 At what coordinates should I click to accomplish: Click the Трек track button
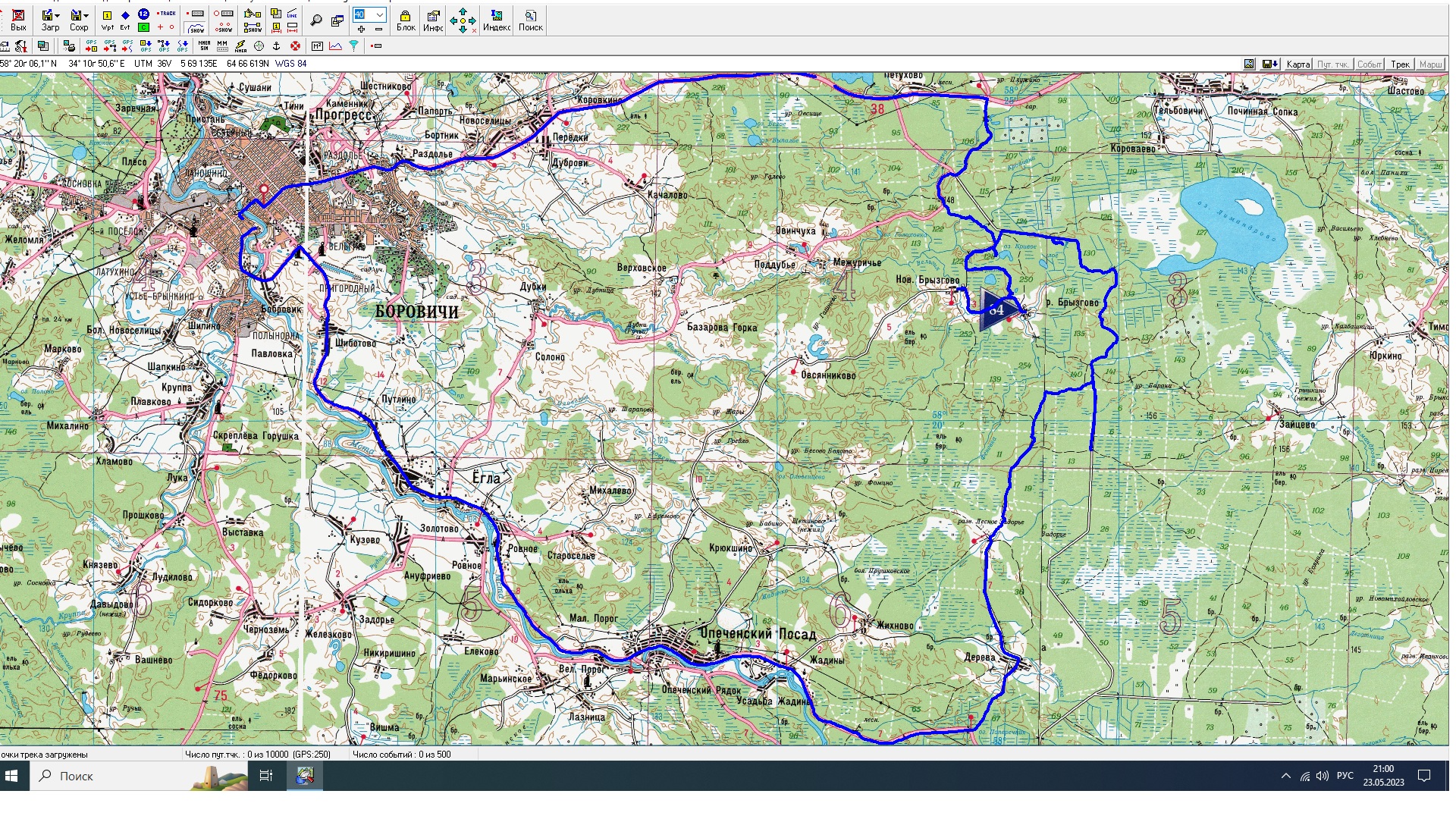tap(1400, 64)
